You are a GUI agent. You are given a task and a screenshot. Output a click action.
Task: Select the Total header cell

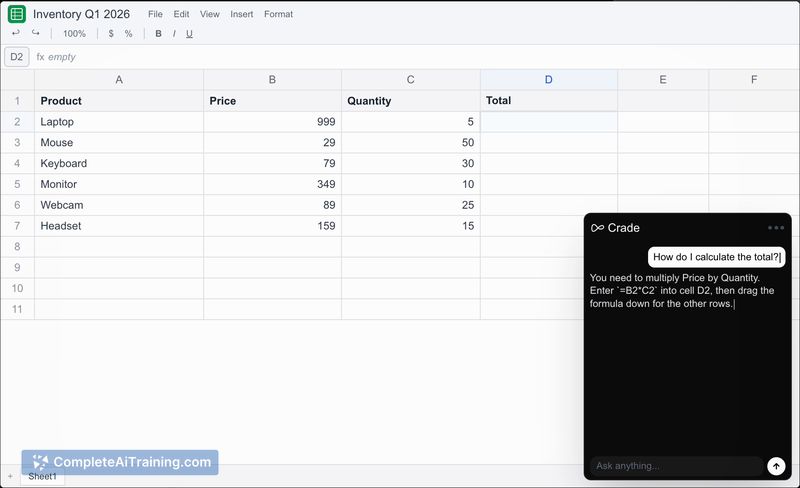(x=548, y=101)
